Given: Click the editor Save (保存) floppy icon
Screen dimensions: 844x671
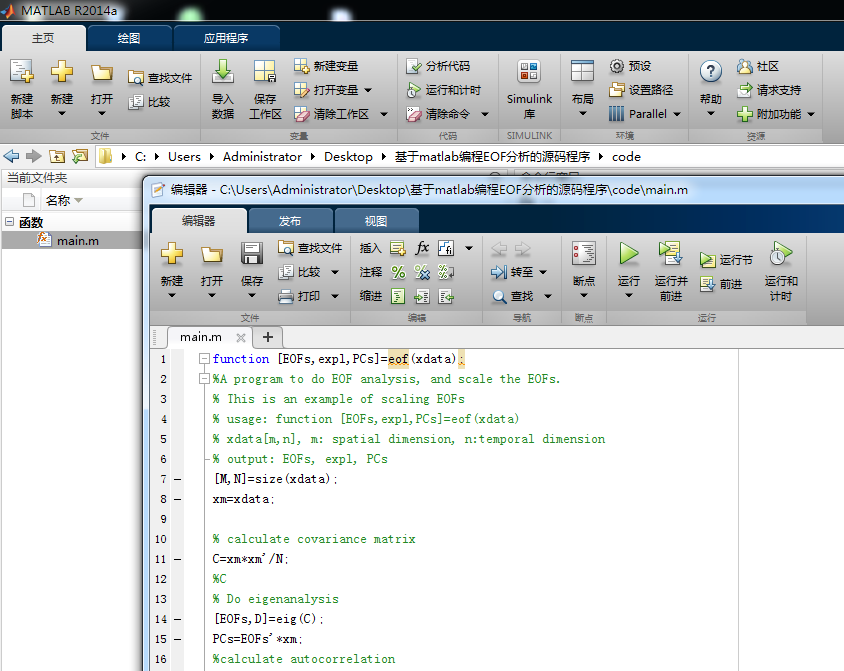Looking at the screenshot, I should tap(251, 253).
